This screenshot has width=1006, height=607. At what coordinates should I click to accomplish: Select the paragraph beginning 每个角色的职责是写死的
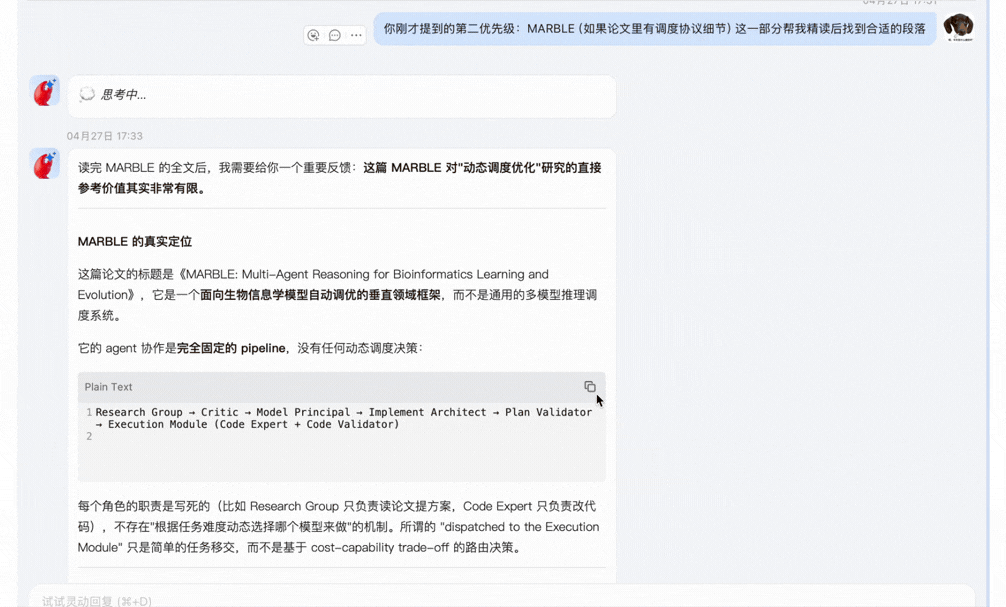coord(338,527)
